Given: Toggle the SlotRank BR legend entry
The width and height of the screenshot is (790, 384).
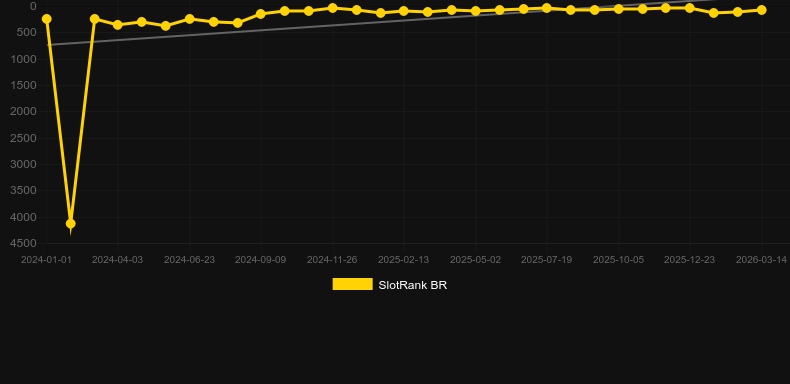Looking at the screenshot, I should pyautogui.click(x=389, y=285).
